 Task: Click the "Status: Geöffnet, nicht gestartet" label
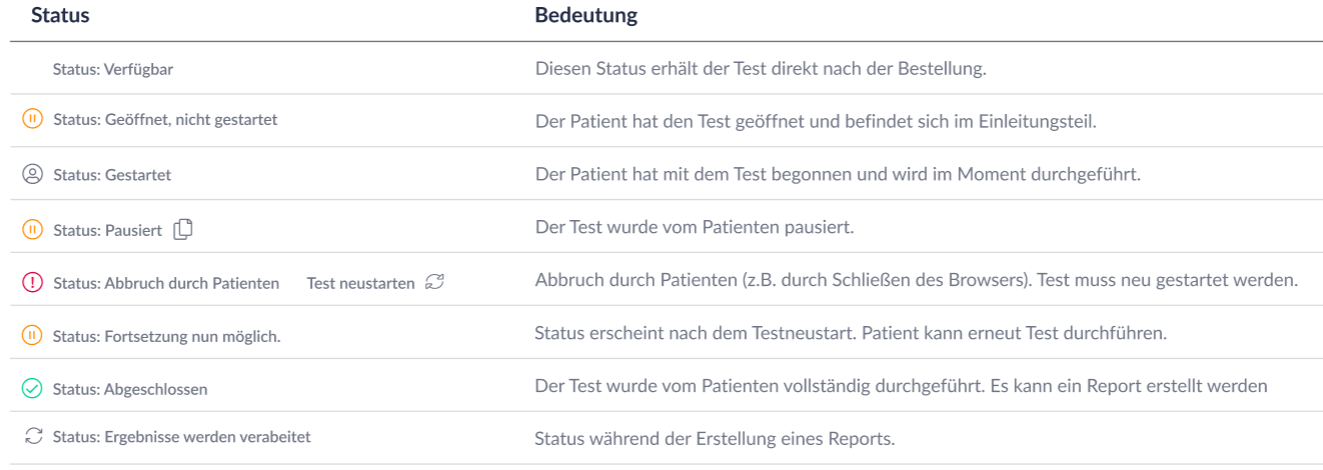[165, 120]
